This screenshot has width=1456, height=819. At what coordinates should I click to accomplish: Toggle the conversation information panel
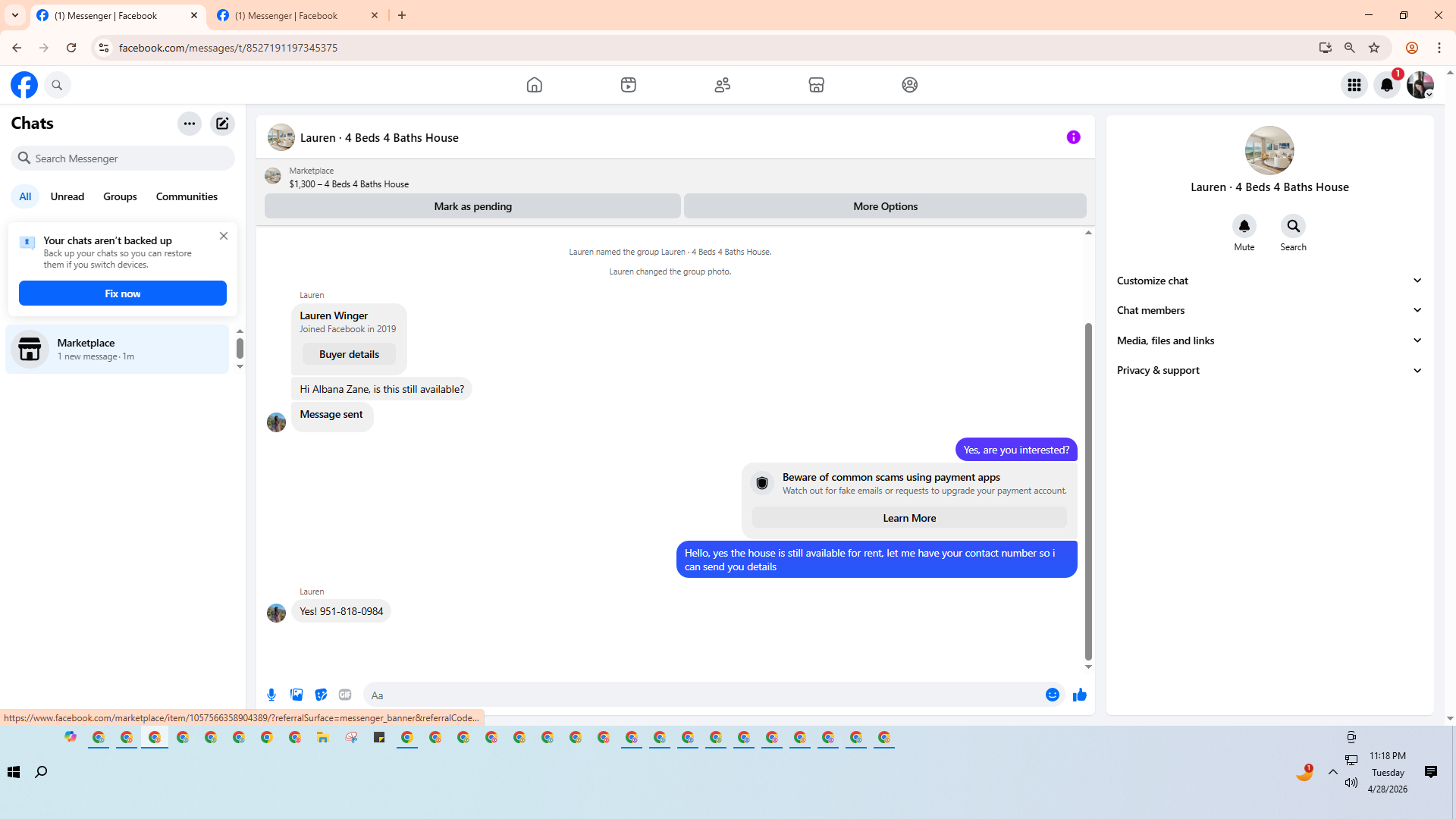[x=1073, y=137]
